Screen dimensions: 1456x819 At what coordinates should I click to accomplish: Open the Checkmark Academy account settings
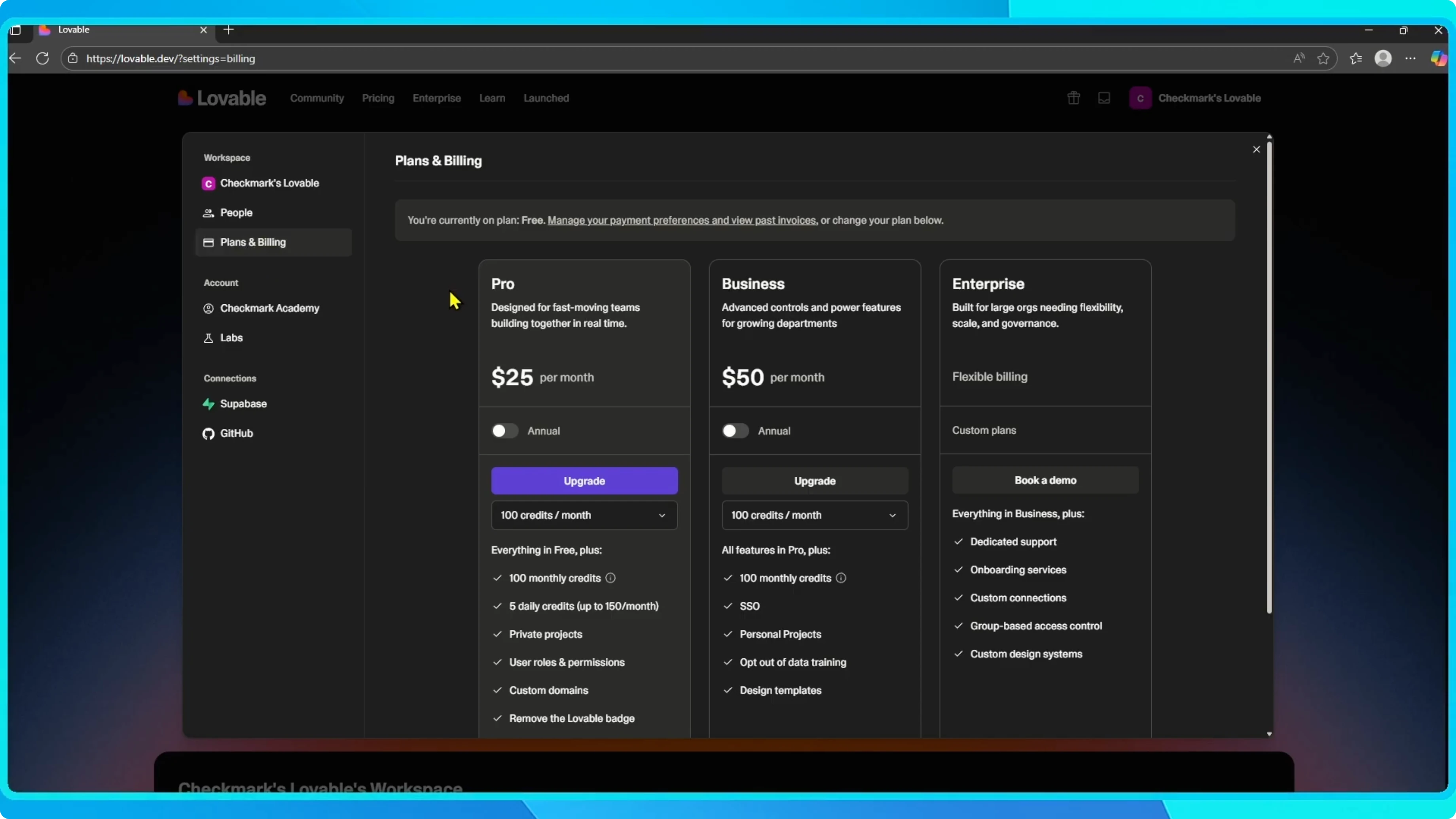coord(273,308)
